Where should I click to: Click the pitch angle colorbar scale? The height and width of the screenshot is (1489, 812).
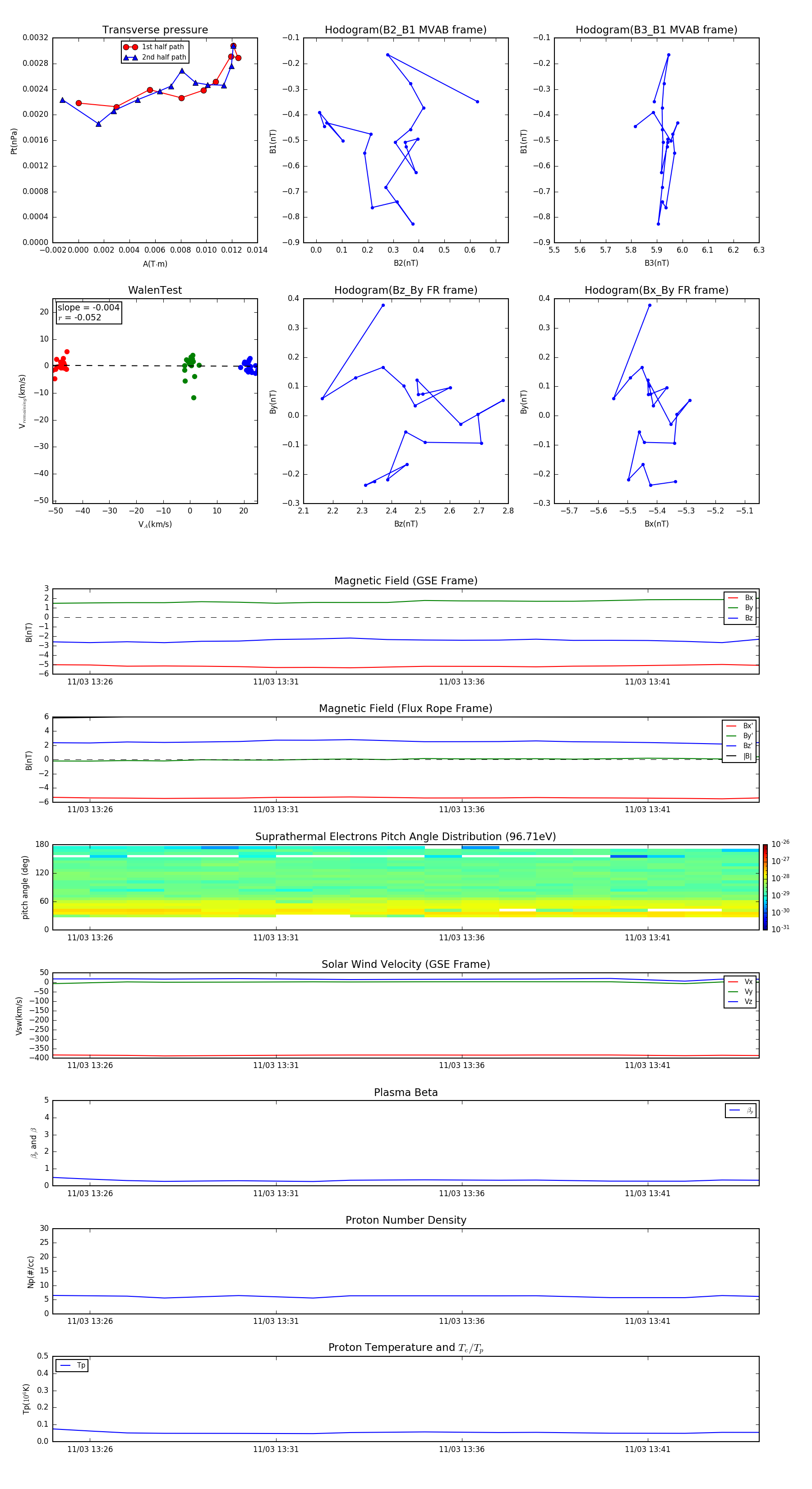(765, 887)
